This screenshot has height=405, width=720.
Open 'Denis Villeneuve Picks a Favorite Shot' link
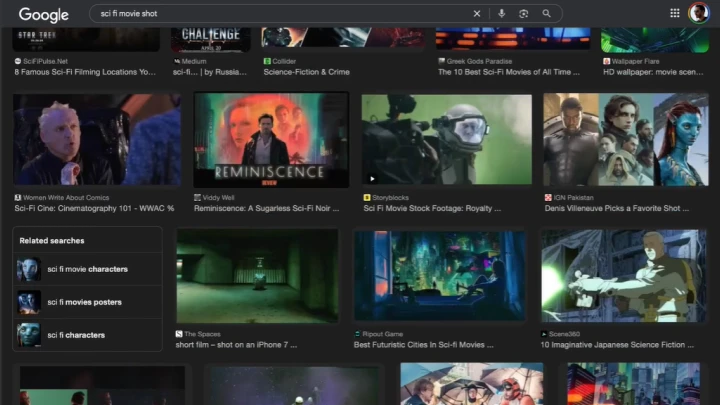pyautogui.click(x=617, y=208)
